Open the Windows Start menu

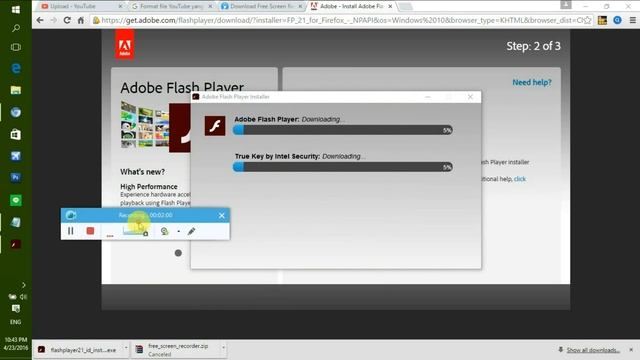16,9
